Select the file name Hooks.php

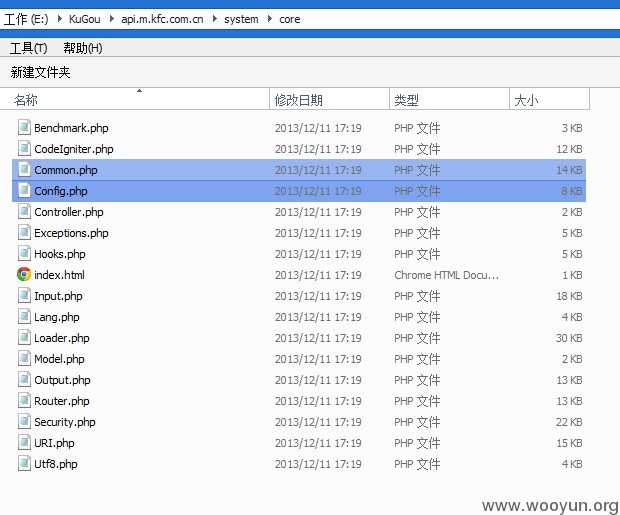tap(60, 254)
